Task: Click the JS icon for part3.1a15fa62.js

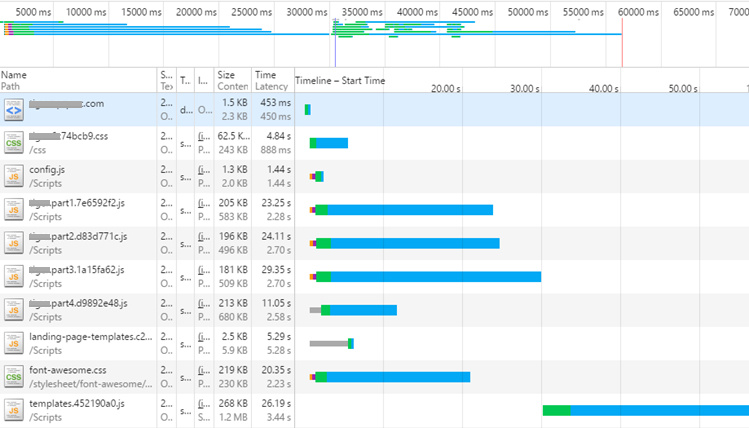Action: tap(14, 277)
